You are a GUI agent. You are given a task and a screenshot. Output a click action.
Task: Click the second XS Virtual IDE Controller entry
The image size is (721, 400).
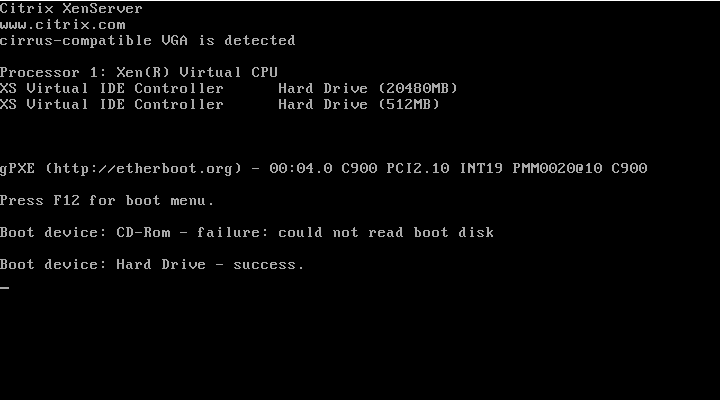coord(112,105)
